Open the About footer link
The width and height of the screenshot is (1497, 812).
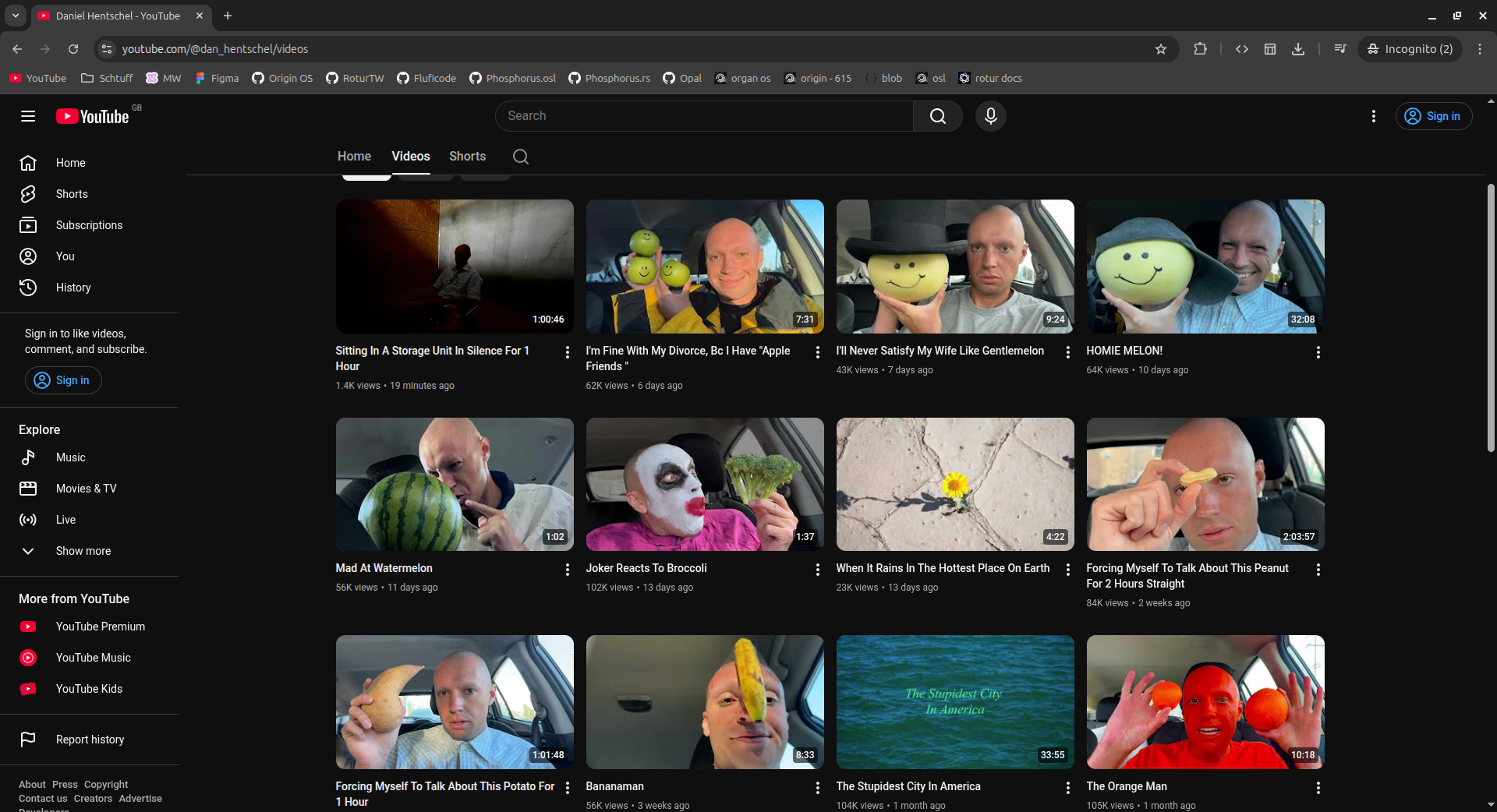click(33, 785)
